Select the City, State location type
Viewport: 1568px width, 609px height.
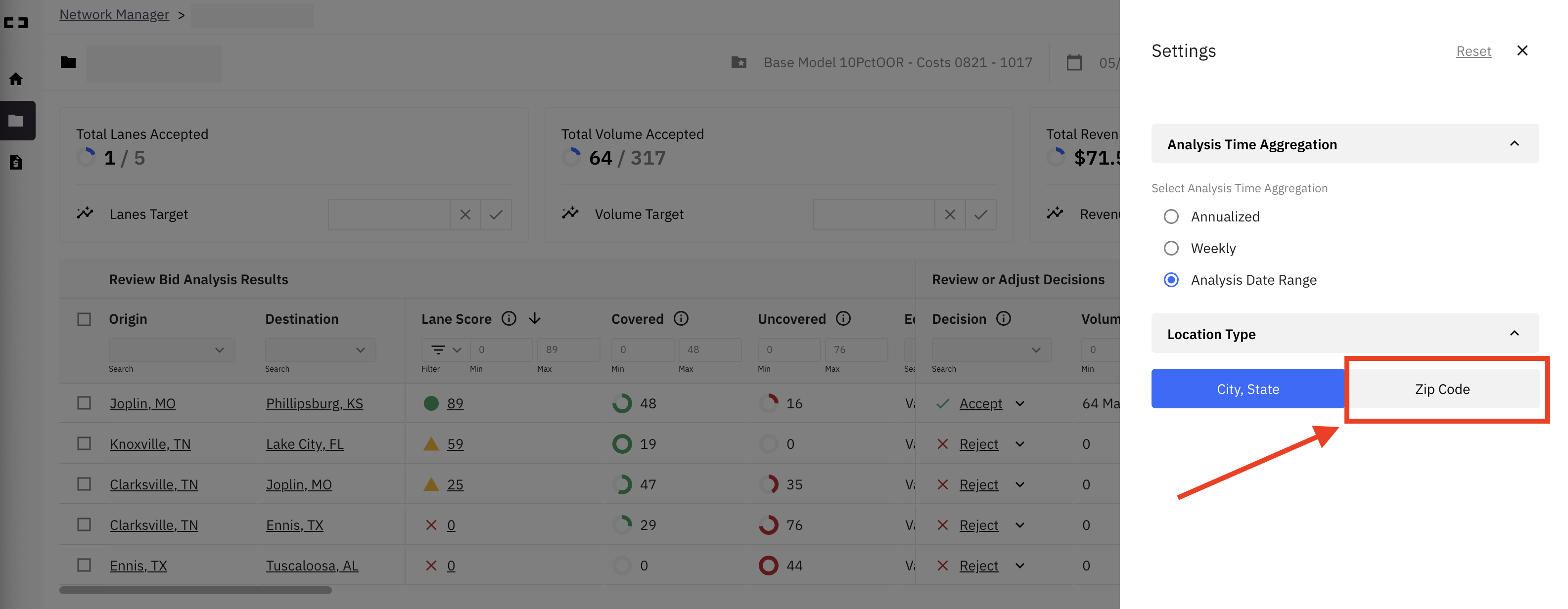[1248, 389]
